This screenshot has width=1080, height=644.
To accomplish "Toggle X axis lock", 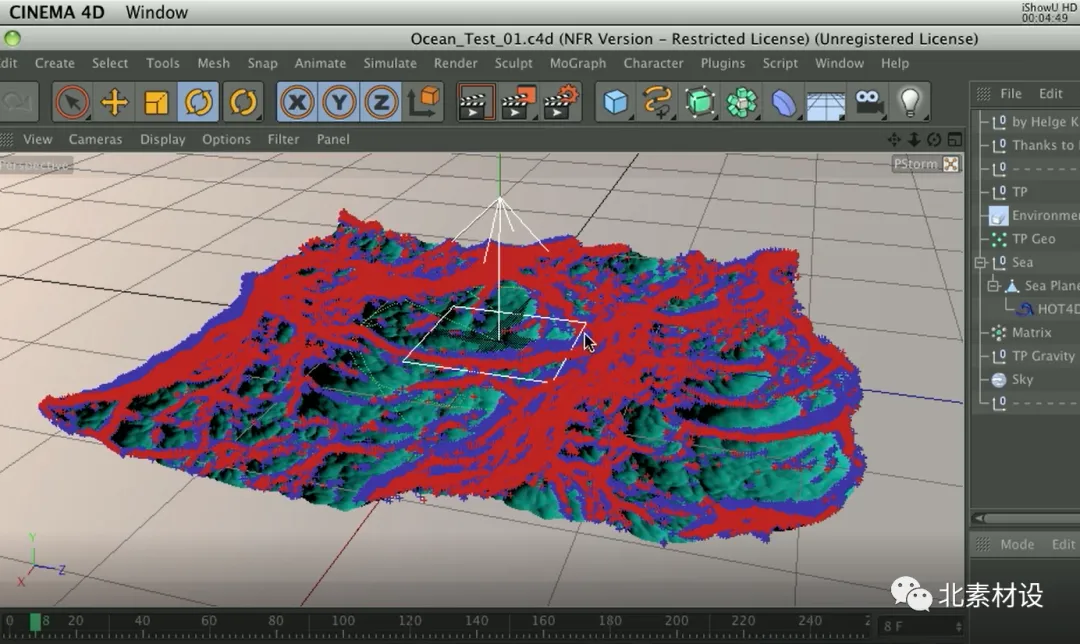I will 297,103.
